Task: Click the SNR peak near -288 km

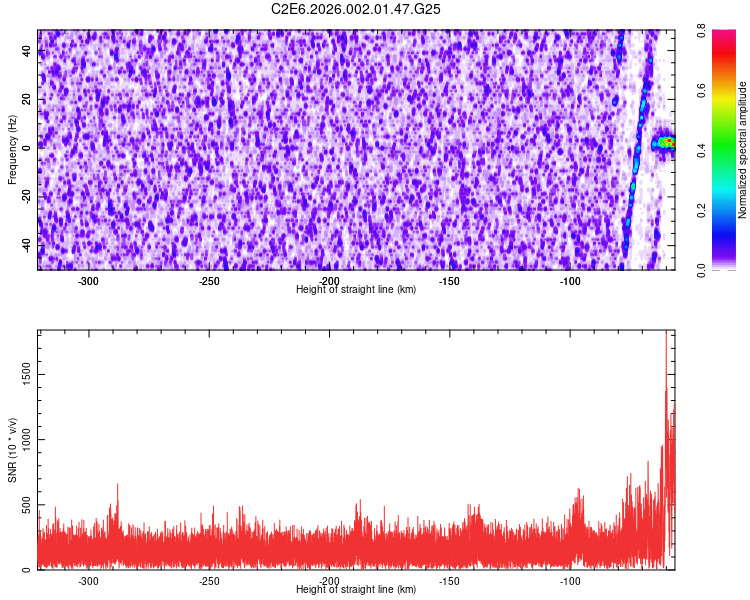Action: pyautogui.click(x=117, y=490)
